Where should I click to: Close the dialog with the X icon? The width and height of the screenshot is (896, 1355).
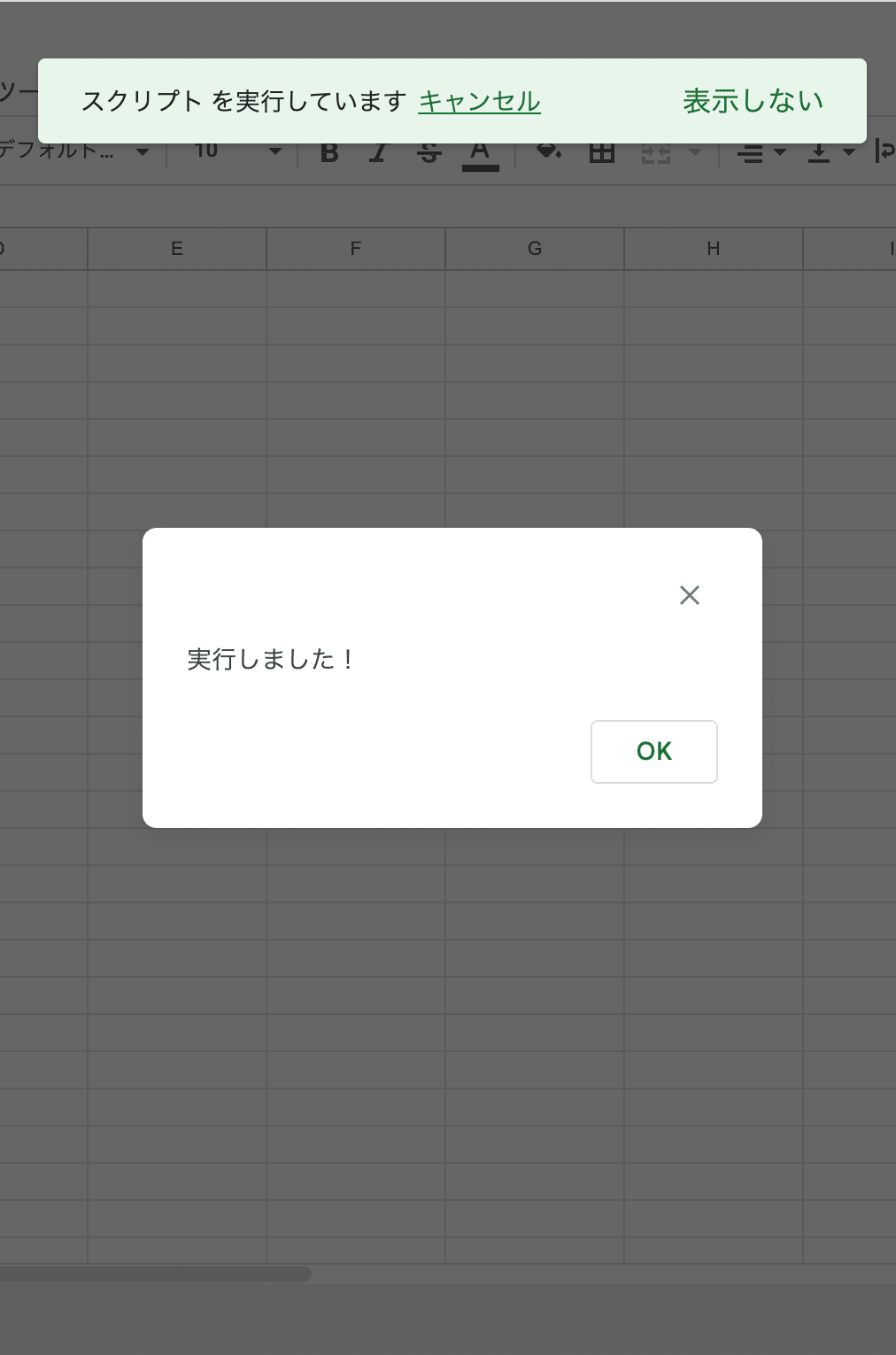pyautogui.click(x=689, y=595)
